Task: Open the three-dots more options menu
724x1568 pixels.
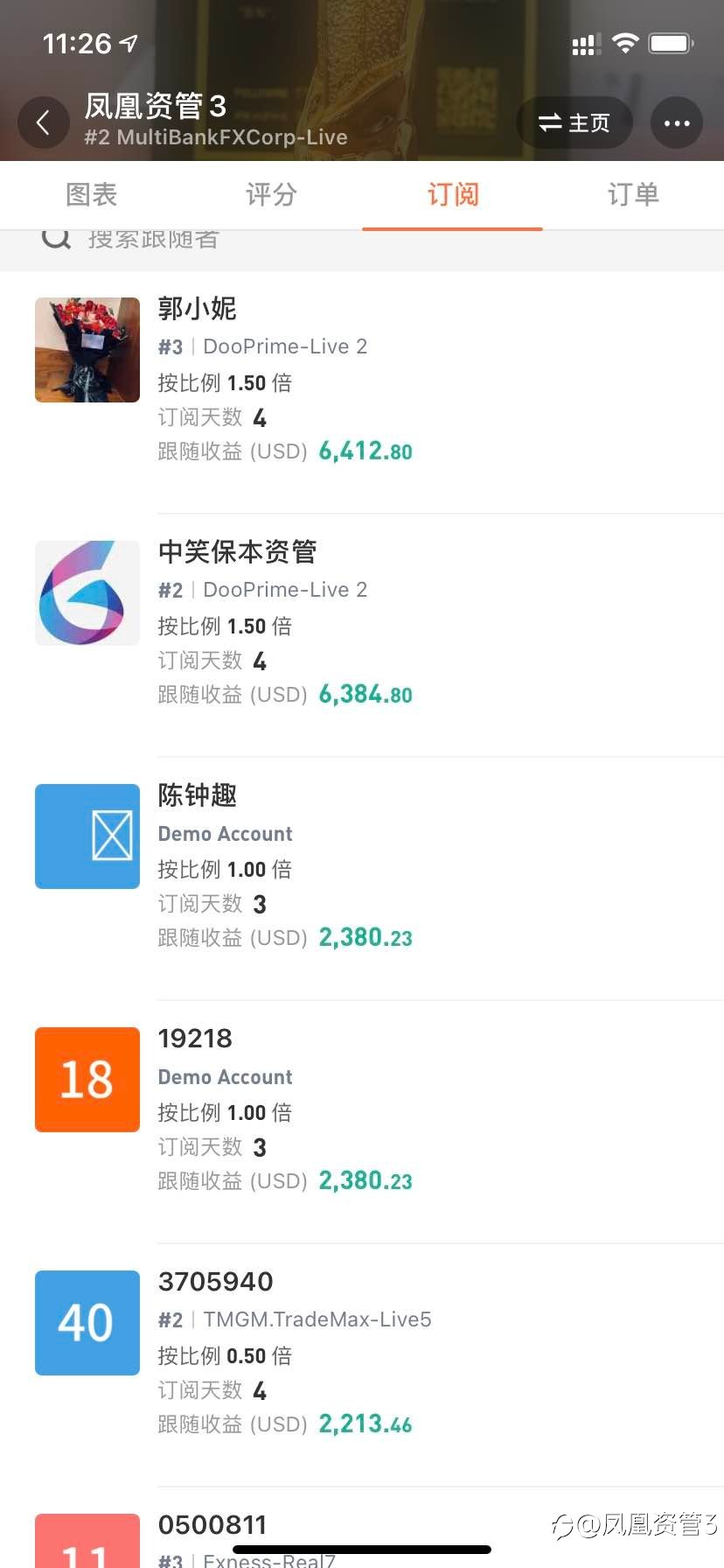Action: click(677, 122)
